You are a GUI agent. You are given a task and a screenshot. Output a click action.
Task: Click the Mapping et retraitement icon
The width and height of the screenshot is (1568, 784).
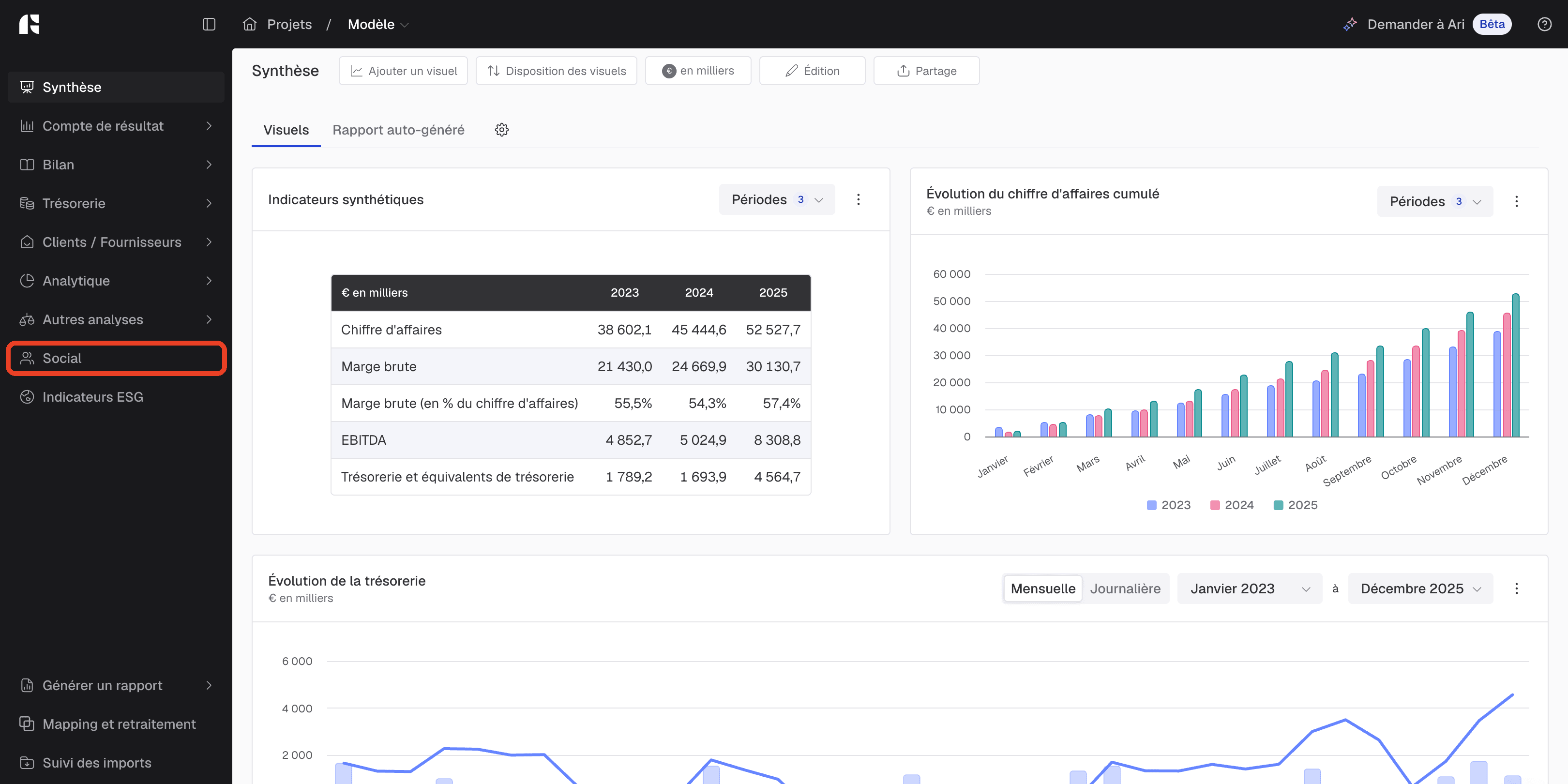click(x=27, y=724)
